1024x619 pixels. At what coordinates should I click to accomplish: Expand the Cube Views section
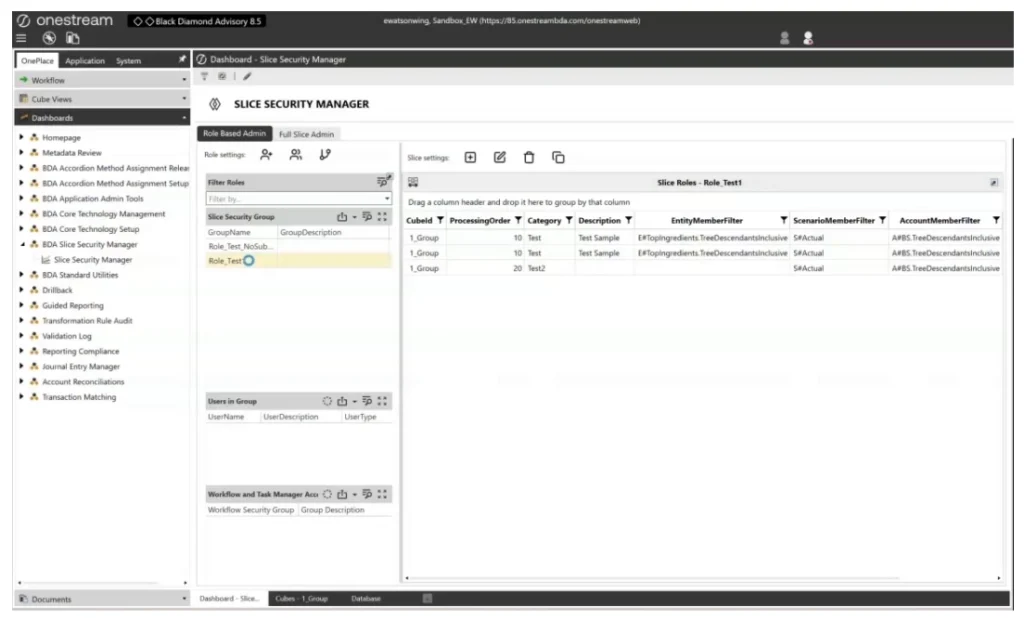point(102,99)
